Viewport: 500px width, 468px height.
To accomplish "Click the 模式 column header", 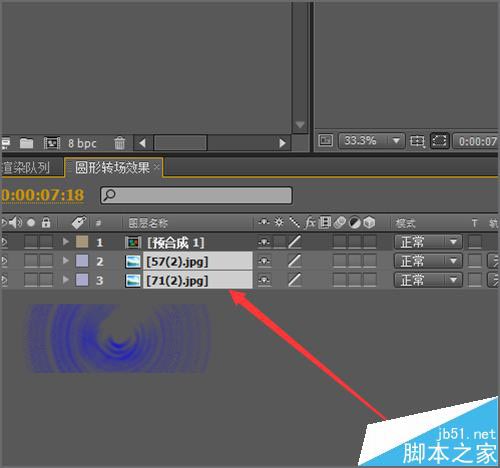I will [405, 223].
